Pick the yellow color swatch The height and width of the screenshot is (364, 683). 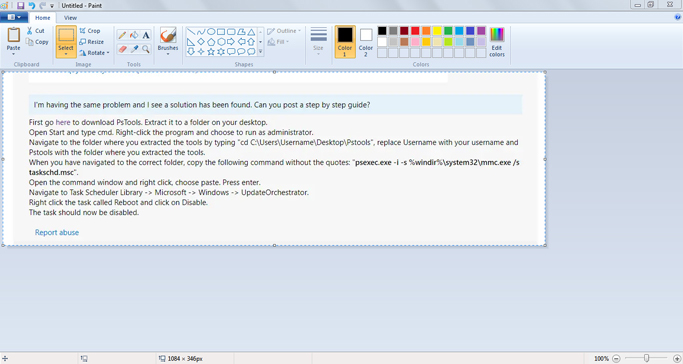click(437, 31)
